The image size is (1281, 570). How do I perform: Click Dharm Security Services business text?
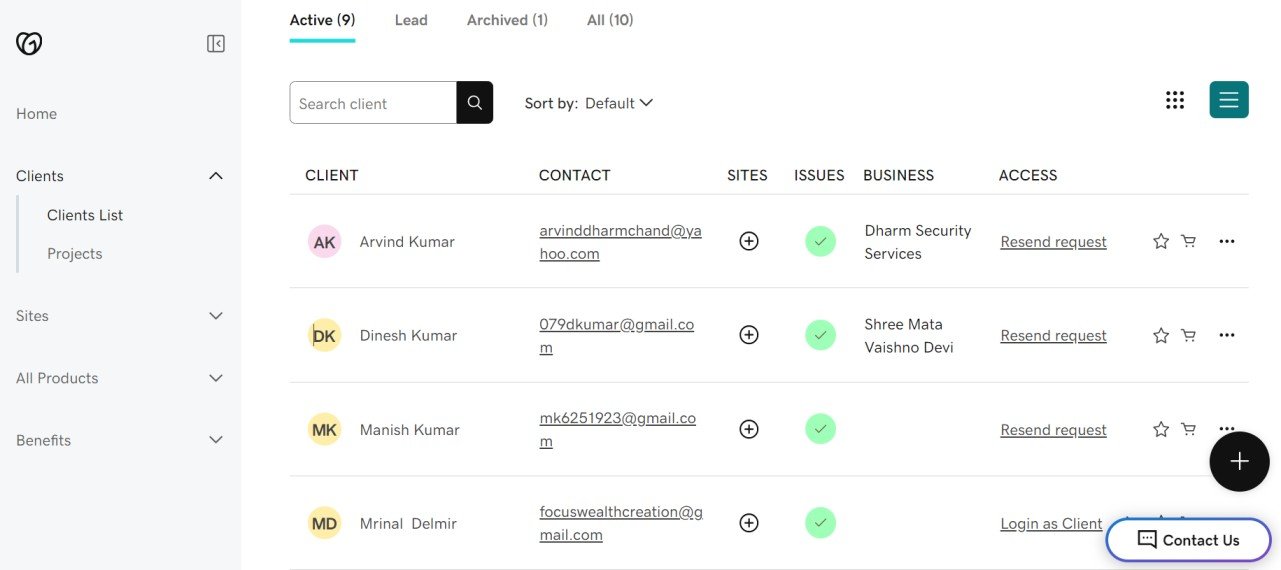click(918, 242)
